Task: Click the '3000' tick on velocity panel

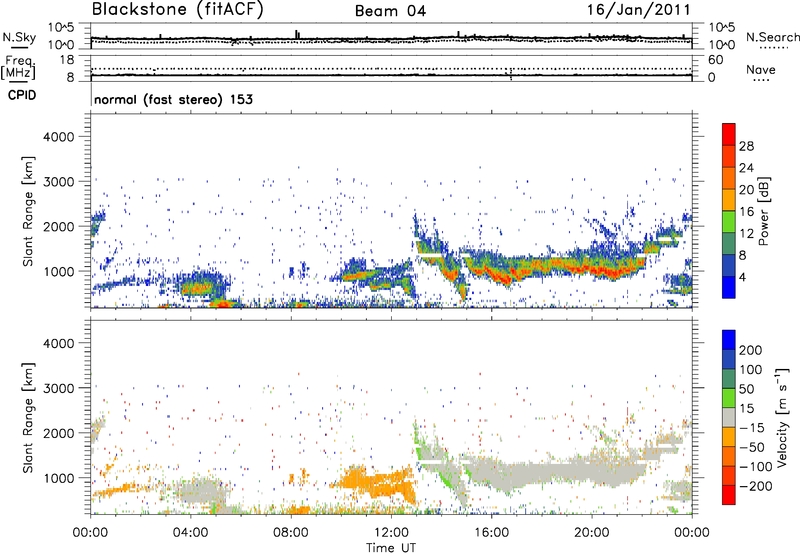Action: (59, 388)
